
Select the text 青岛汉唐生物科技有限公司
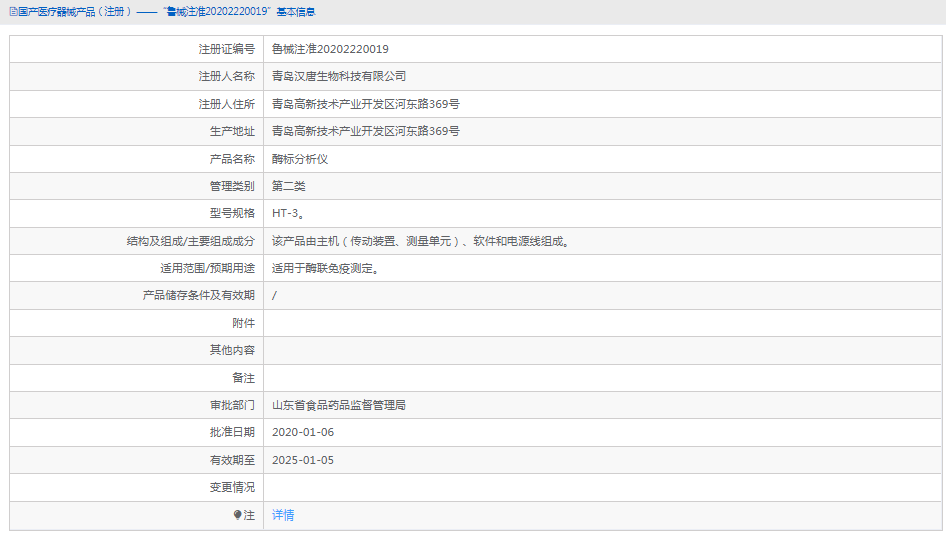coord(338,76)
